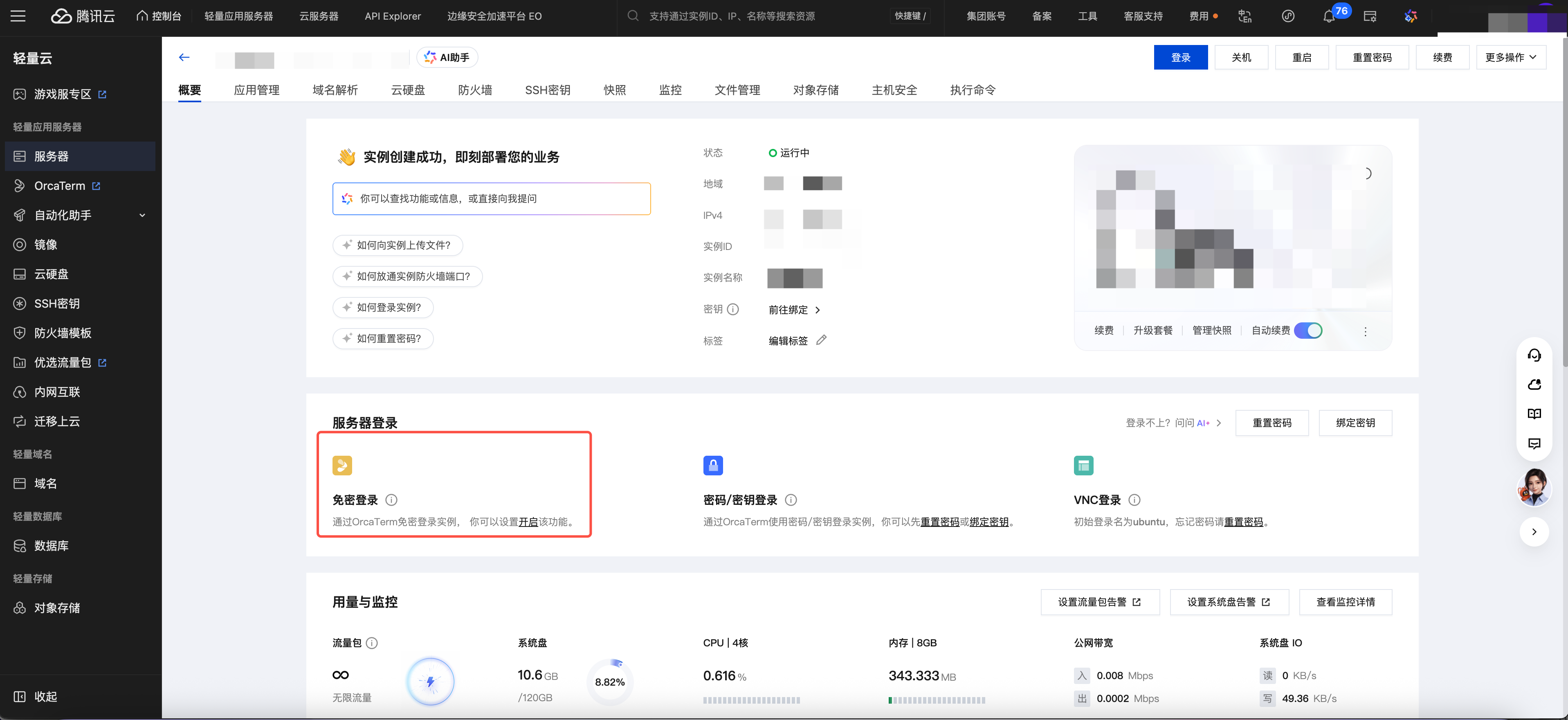Viewport: 1568px width, 720px height.
Task: Switch to the 防火墙 tab
Action: click(x=475, y=90)
